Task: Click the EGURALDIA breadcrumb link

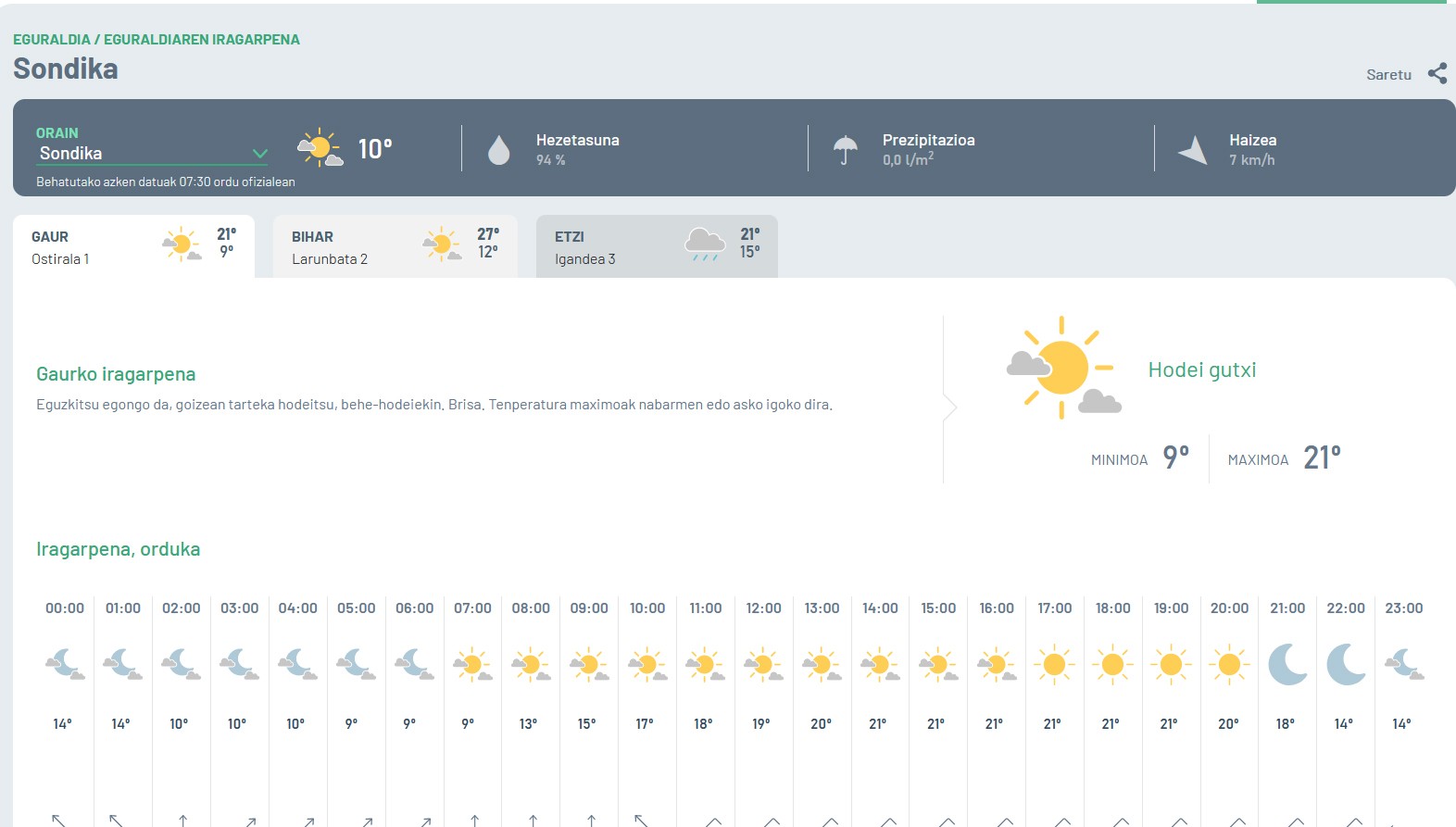Action: pos(52,39)
